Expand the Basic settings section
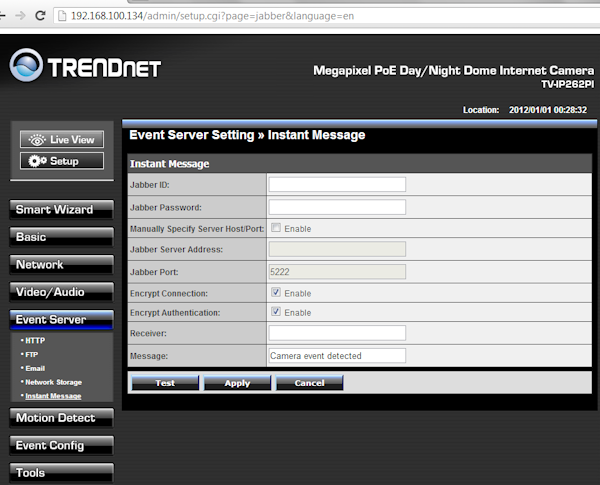The image size is (600, 485). (62, 237)
